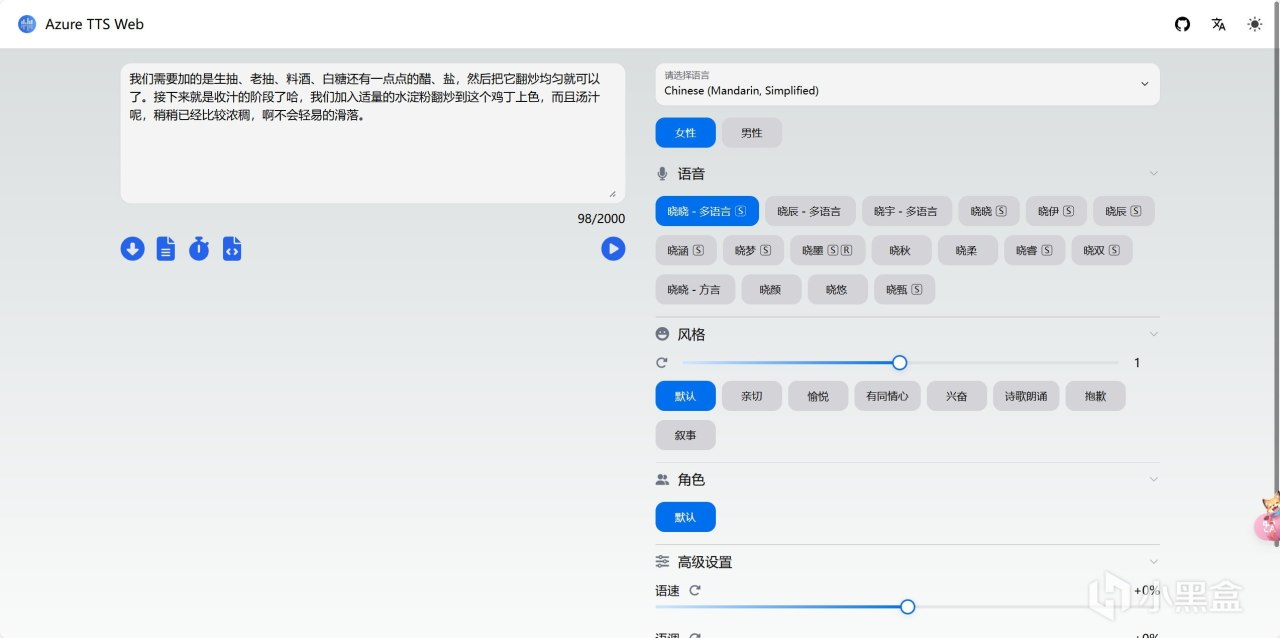This screenshot has width=1280, height=638.
Task: Click the code file SSML icon
Action: pyautogui.click(x=232, y=249)
